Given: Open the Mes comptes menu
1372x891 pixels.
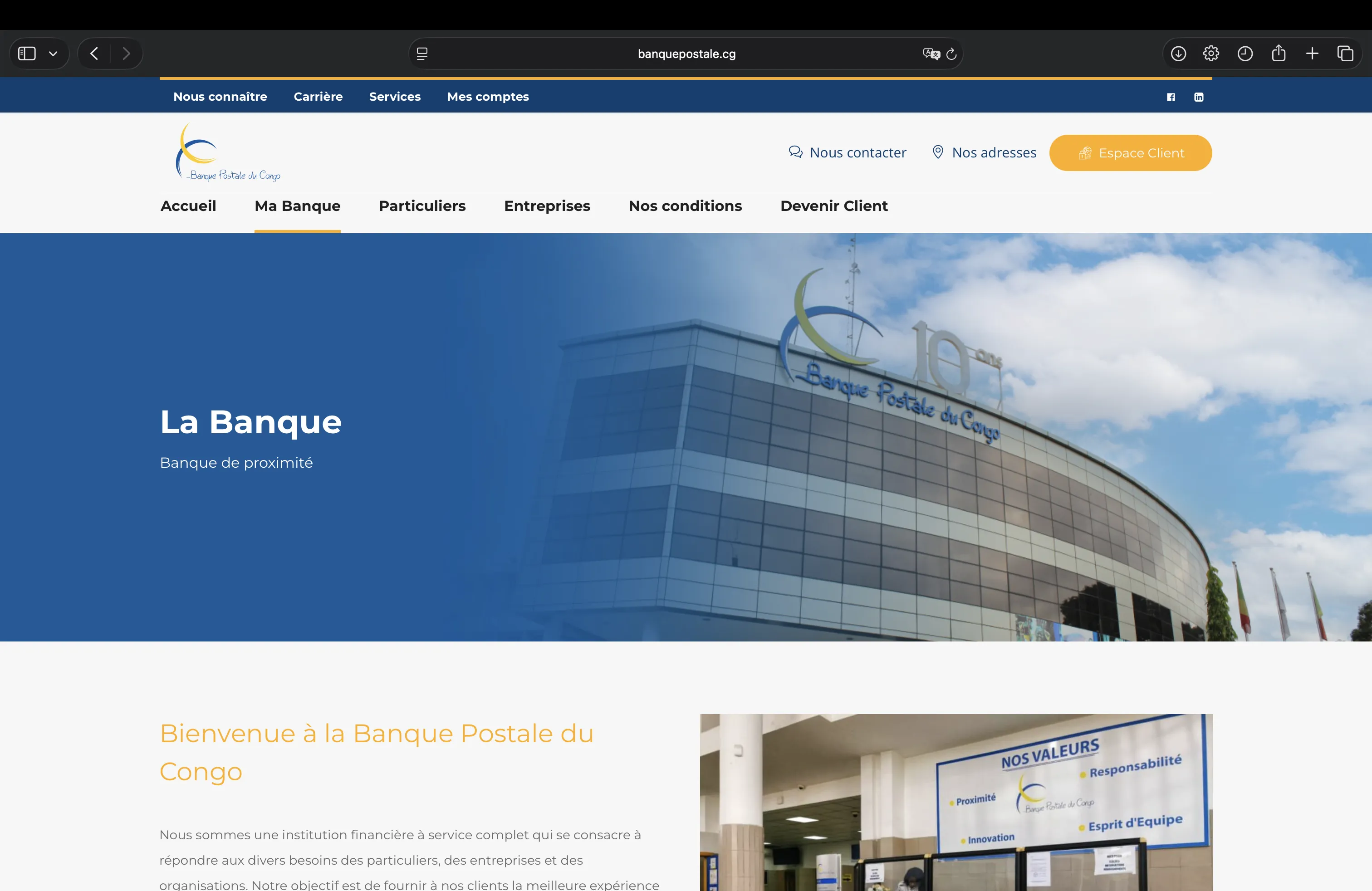Looking at the screenshot, I should 488,96.
